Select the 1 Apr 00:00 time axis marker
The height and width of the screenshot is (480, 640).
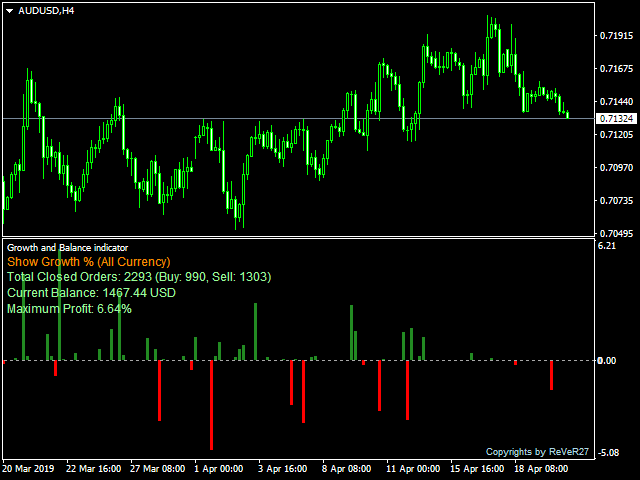[x=218, y=469]
